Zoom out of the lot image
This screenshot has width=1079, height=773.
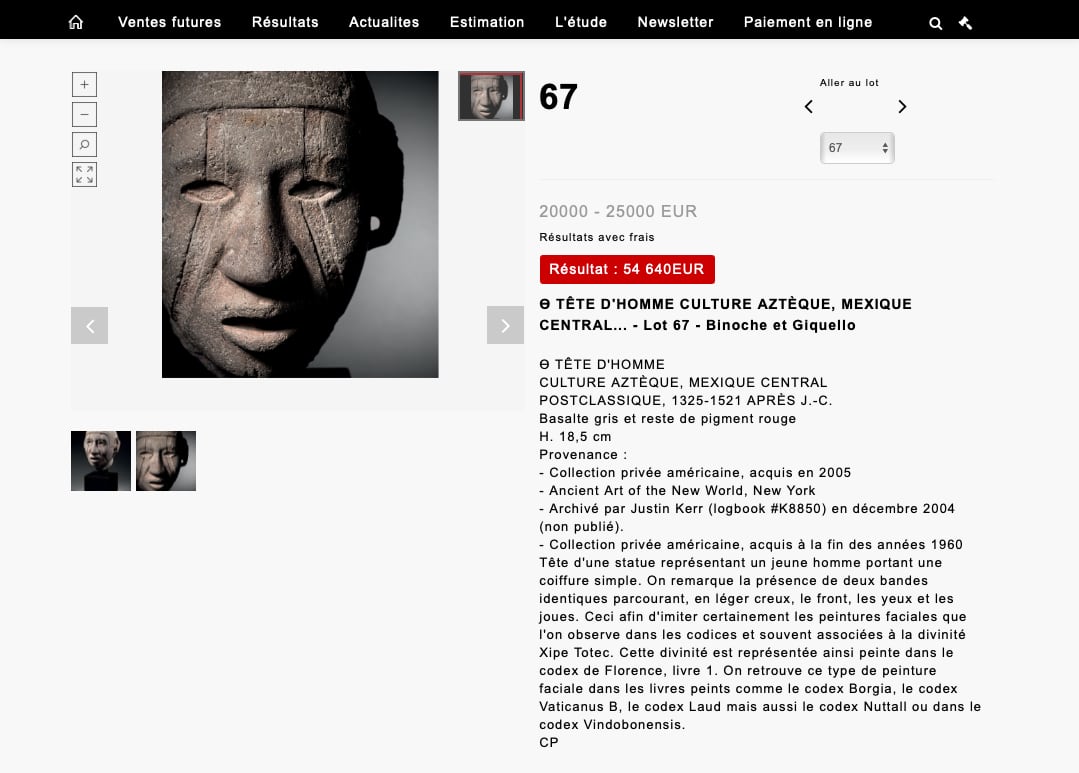pyautogui.click(x=85, y=114)
